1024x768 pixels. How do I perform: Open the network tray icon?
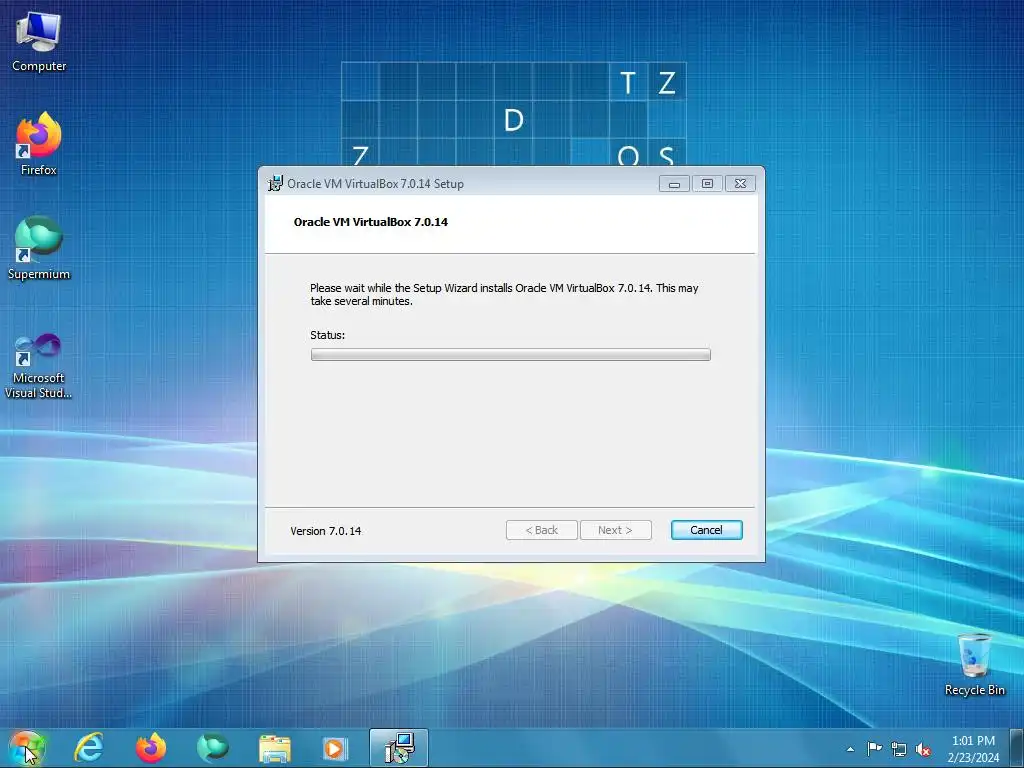899,749
